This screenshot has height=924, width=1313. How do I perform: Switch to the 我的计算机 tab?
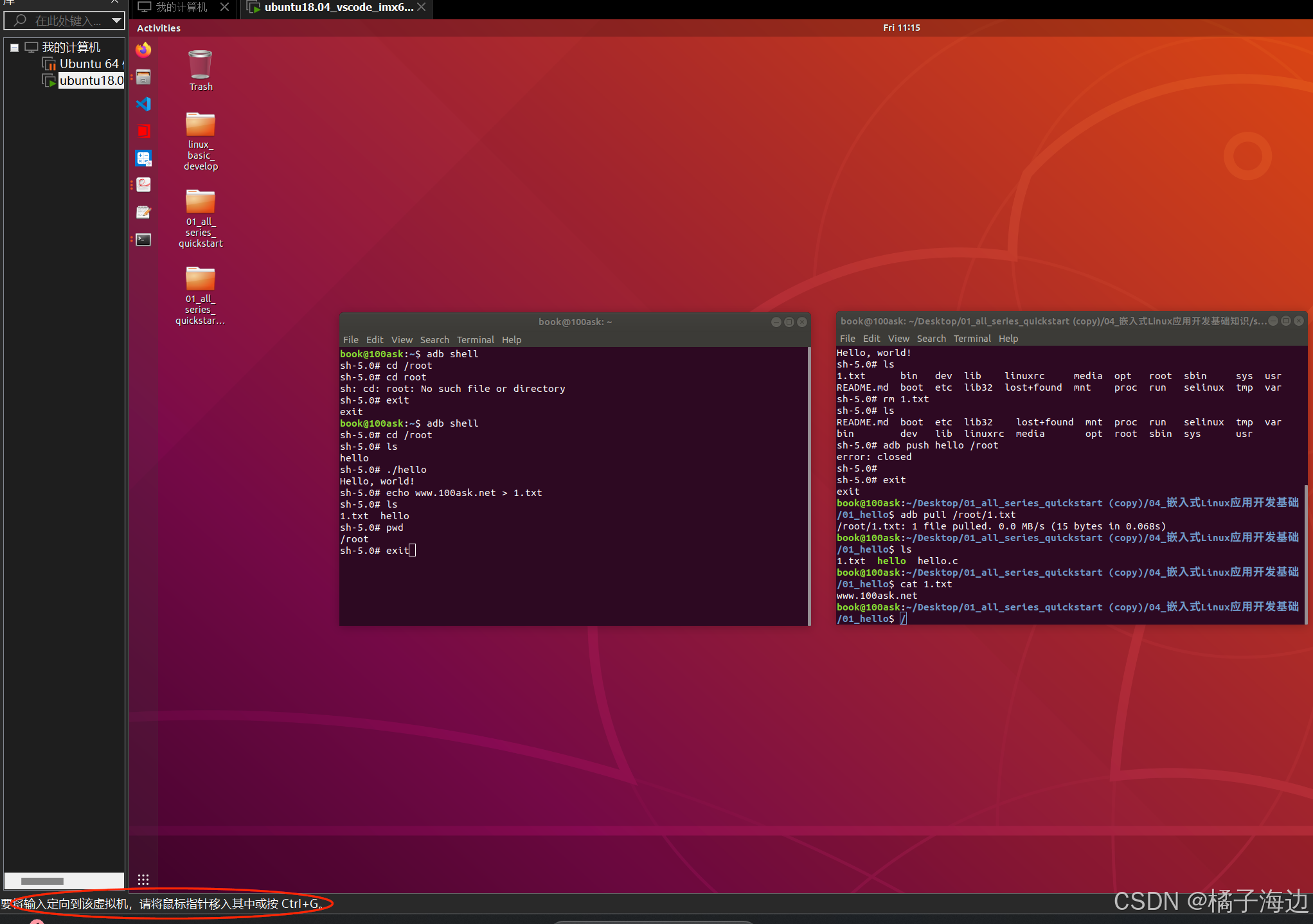(x=181, y=7)
